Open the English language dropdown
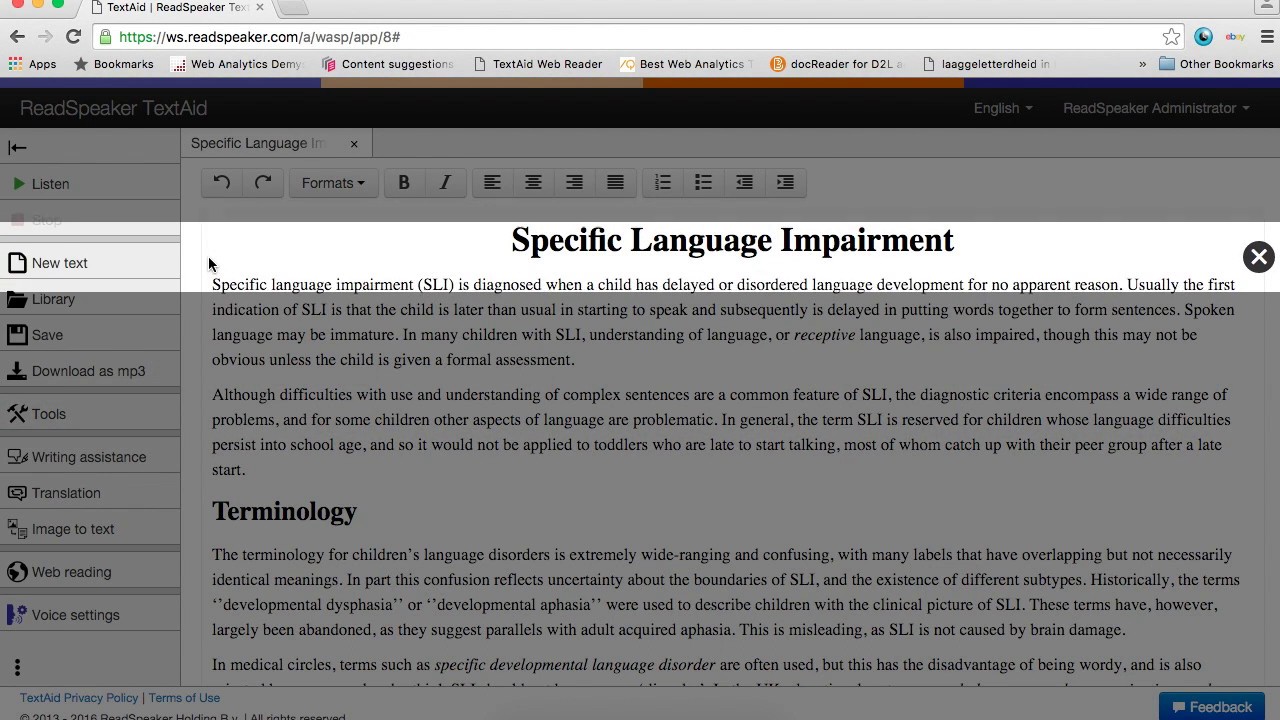The image size is (1280, 720). tap(1003, 108)
